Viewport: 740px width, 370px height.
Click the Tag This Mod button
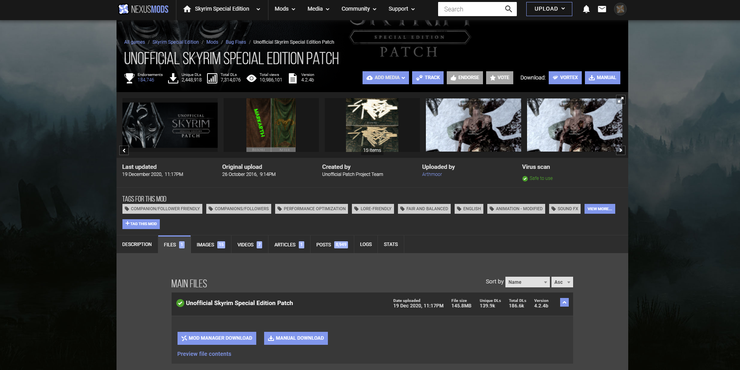[141, 224]
